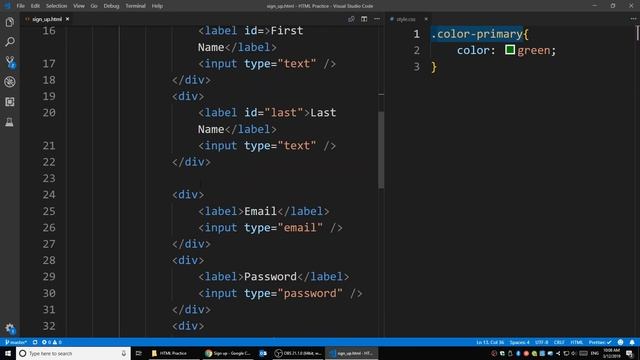Click the master branch indicator in status bar
Screen dimensions: 640x360
(x=16, y=342)
